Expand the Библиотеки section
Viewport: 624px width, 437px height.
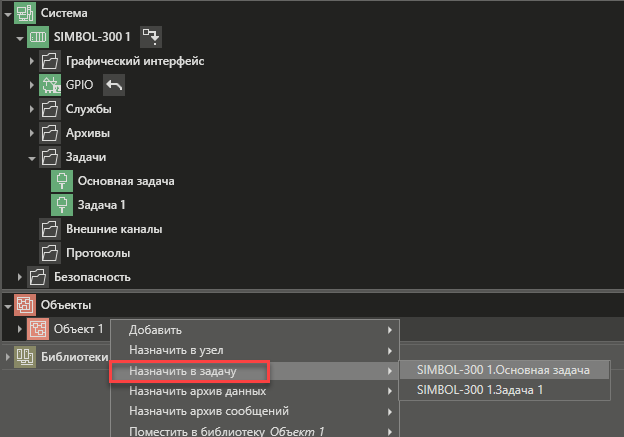[x=8, y=357]
